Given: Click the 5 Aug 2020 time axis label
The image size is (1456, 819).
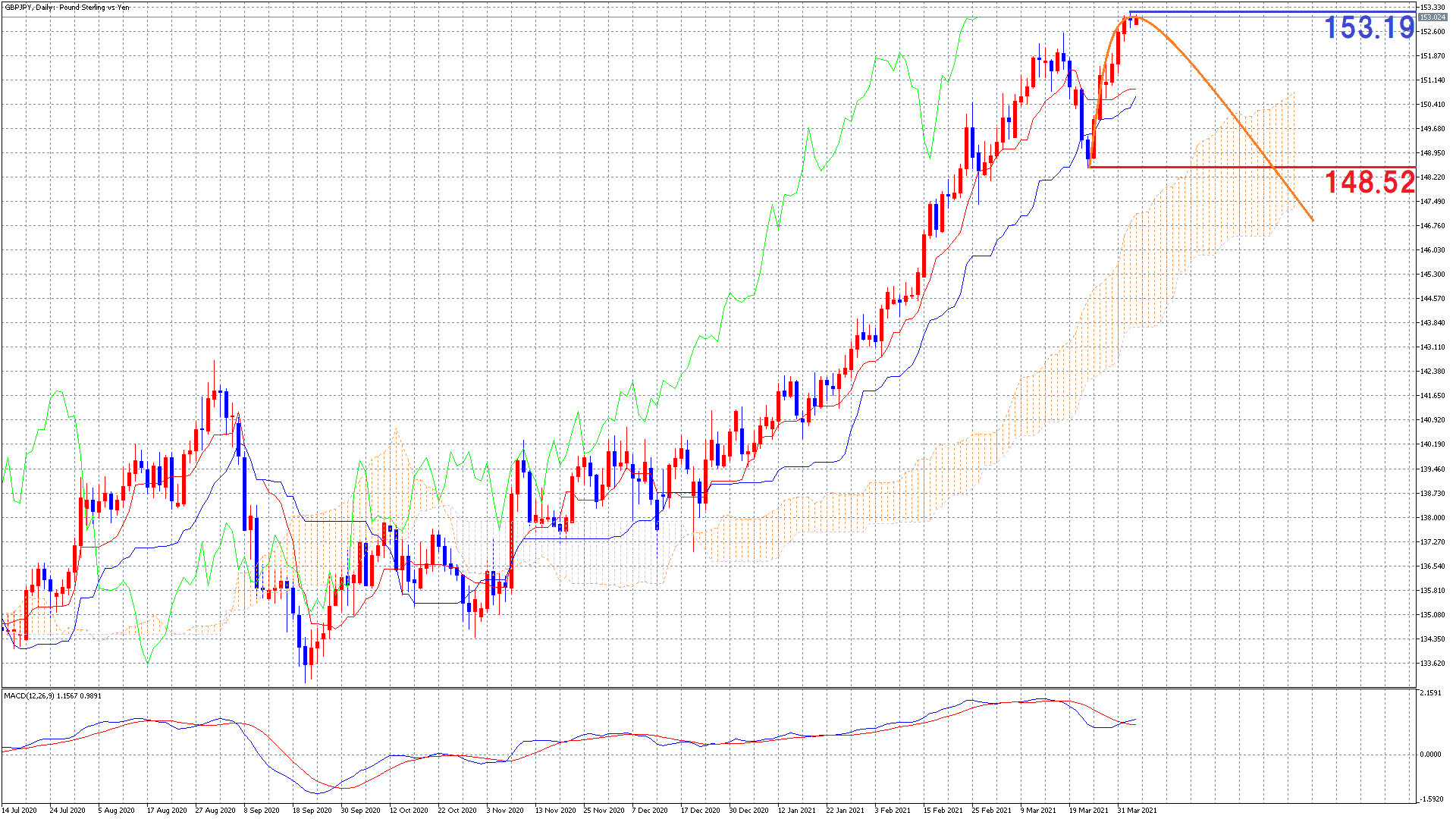Looking at the screenshot, I should coord(116,811).
